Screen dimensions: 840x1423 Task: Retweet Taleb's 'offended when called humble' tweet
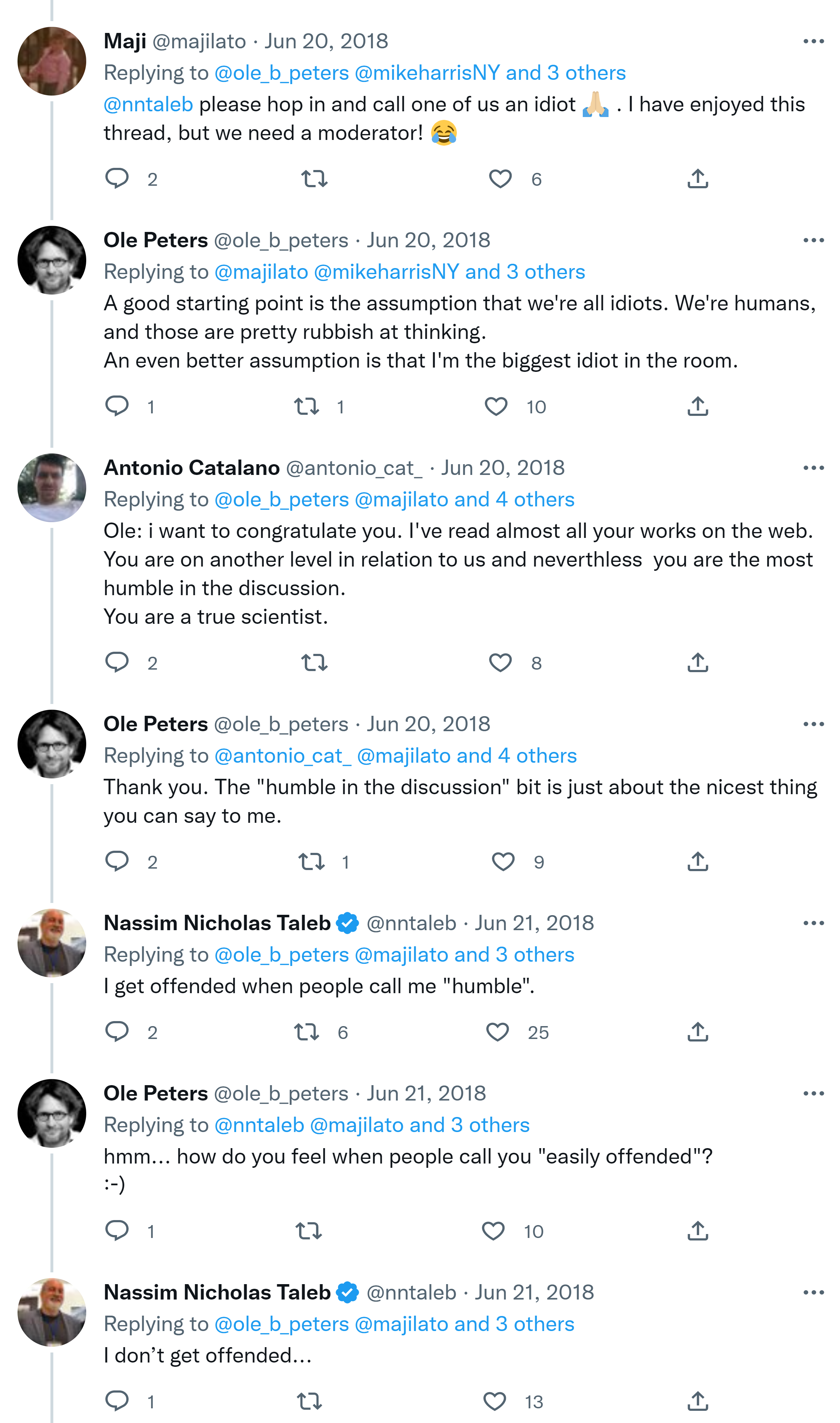click(307, 1032)
